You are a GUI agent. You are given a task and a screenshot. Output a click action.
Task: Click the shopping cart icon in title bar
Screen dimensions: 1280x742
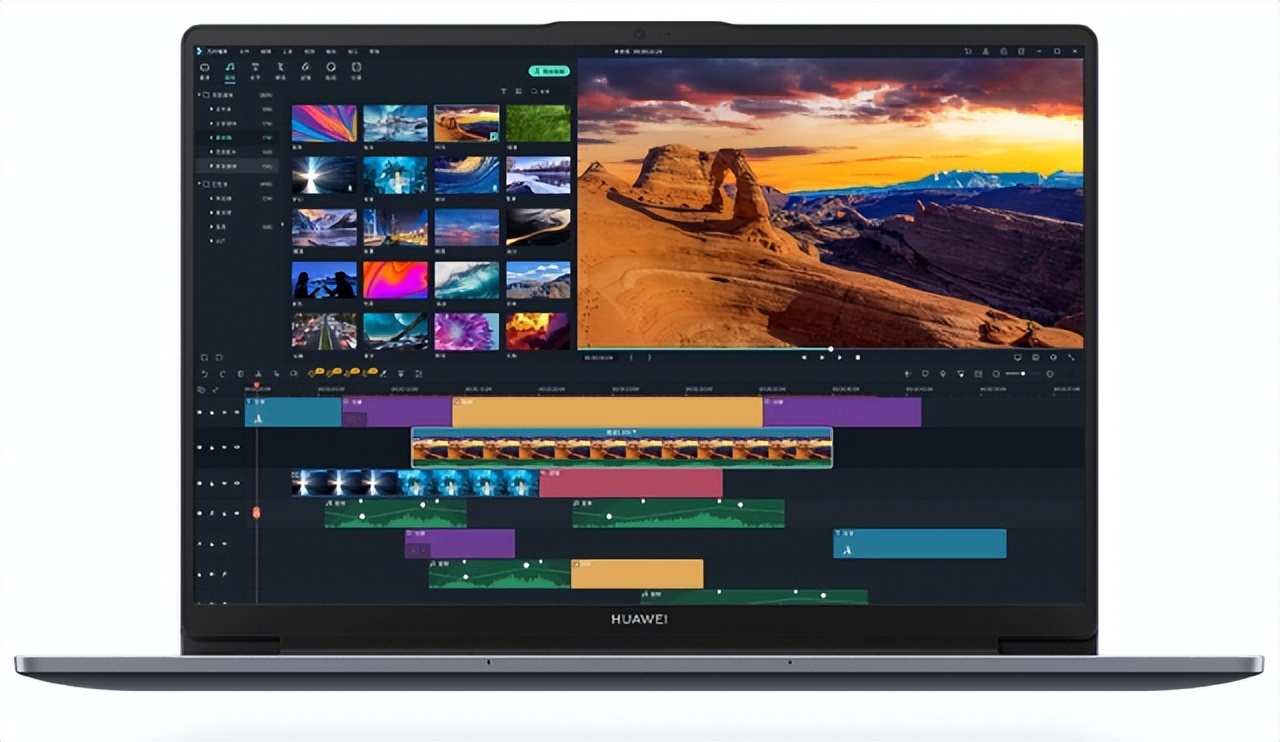click(x=968, y=51)
